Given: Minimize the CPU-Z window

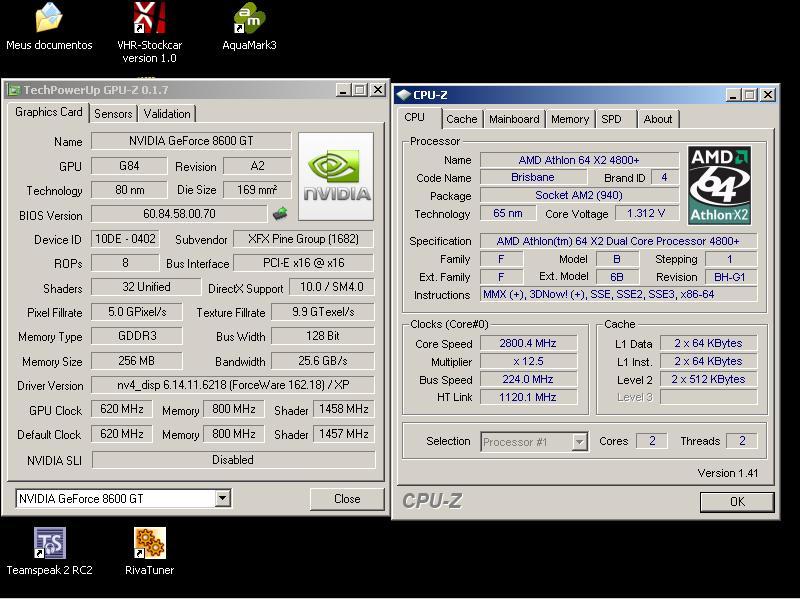Looking at the screenshot, I should [734, 95].
